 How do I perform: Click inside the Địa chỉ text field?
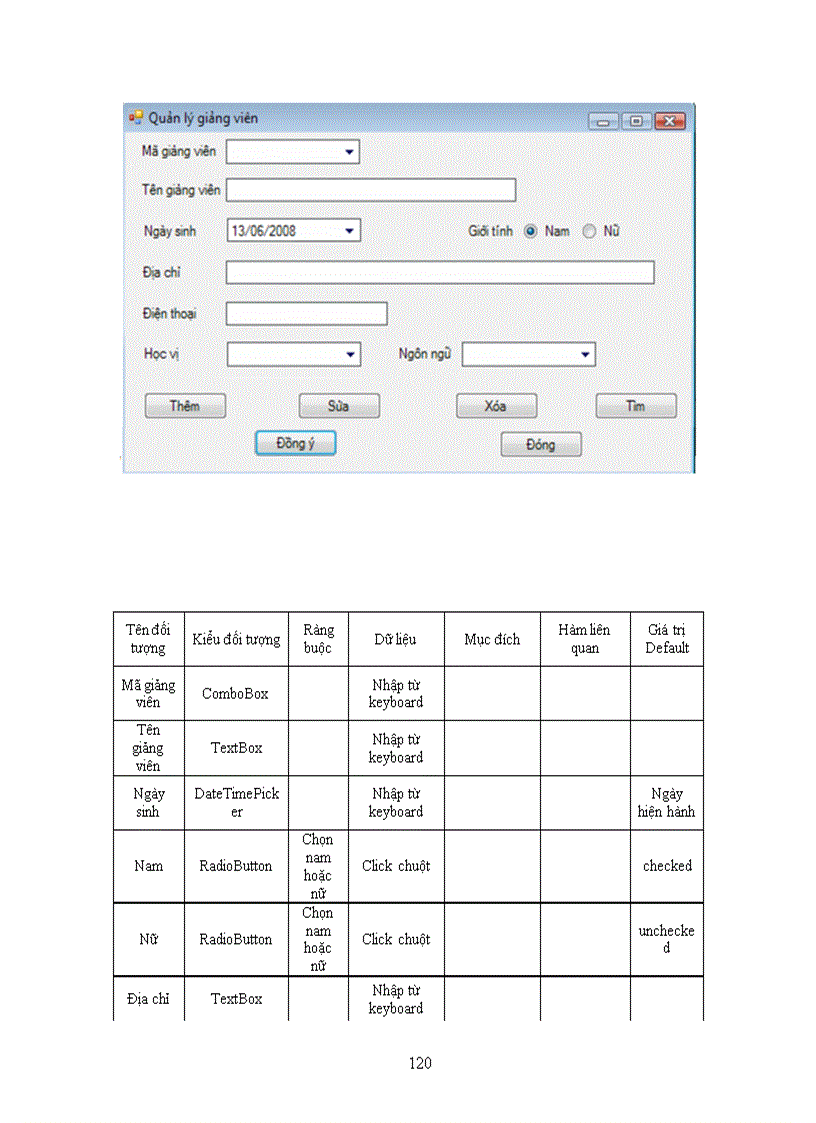[440, 272]
